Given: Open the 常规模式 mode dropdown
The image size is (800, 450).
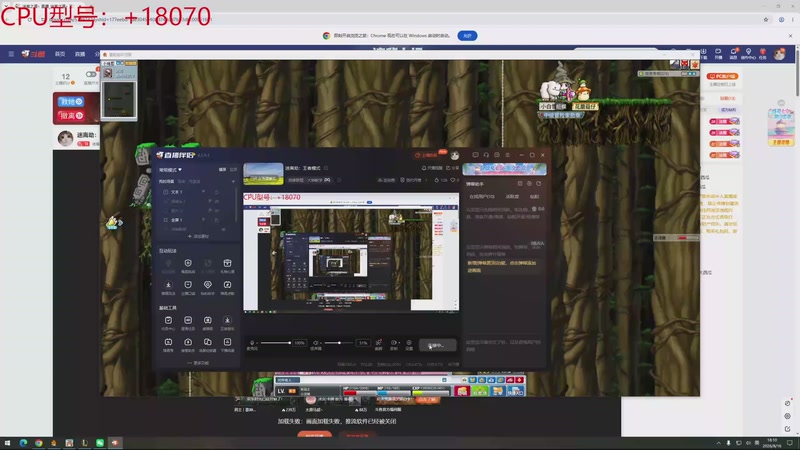Looking at the screenshot, I should (170, 169).
